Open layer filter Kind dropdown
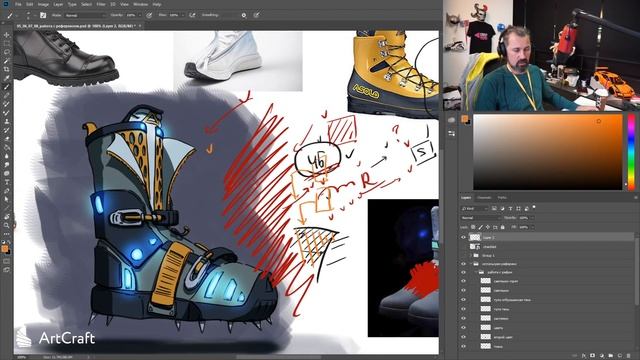Screen dimensions: 640x360 [x=474, y=209]
